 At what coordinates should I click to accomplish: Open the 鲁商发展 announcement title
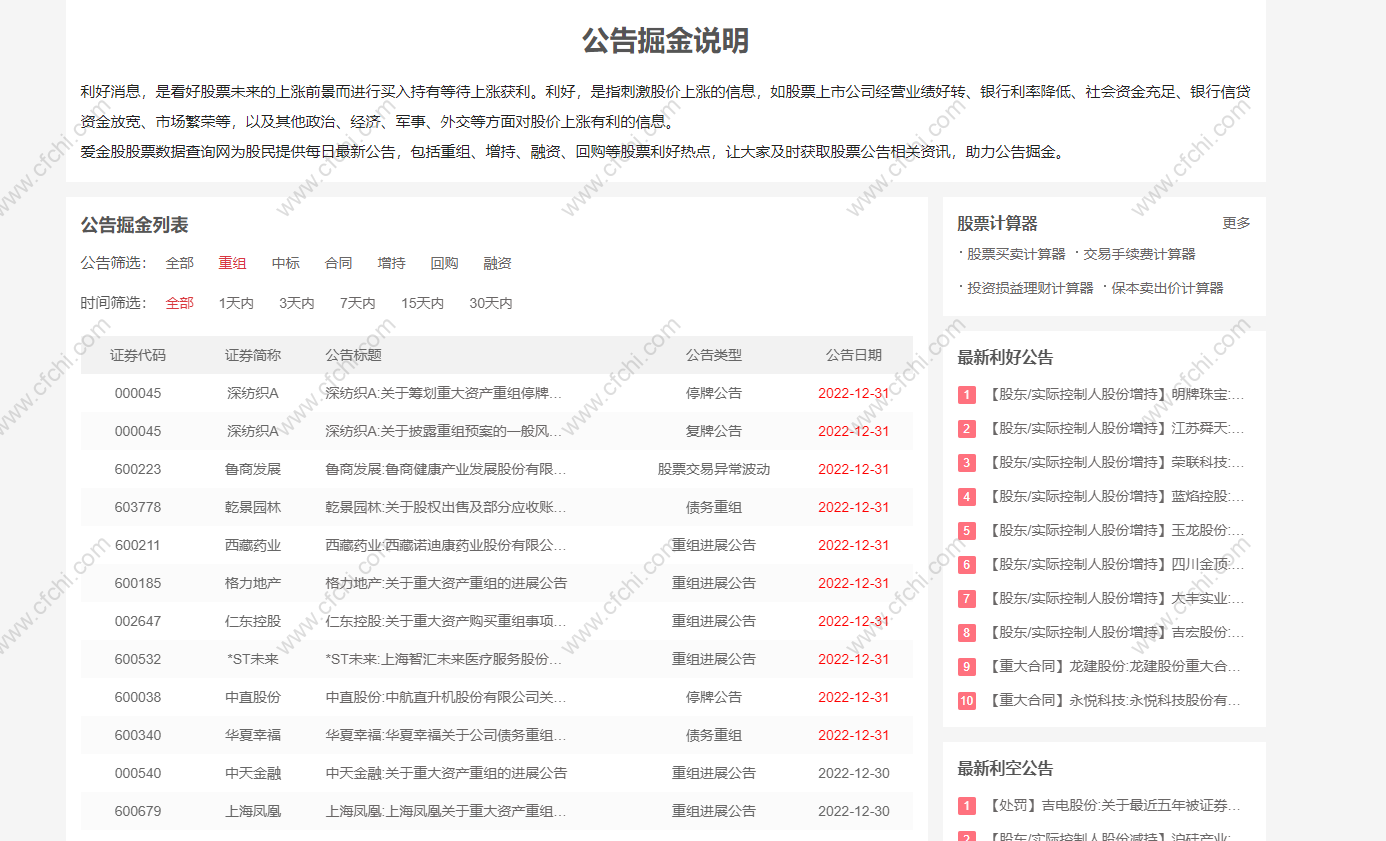(x=446, y=469)
